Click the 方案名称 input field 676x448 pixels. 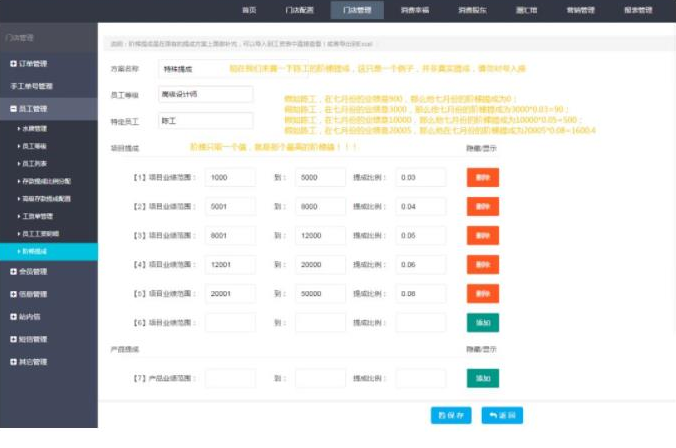(195, 68)
